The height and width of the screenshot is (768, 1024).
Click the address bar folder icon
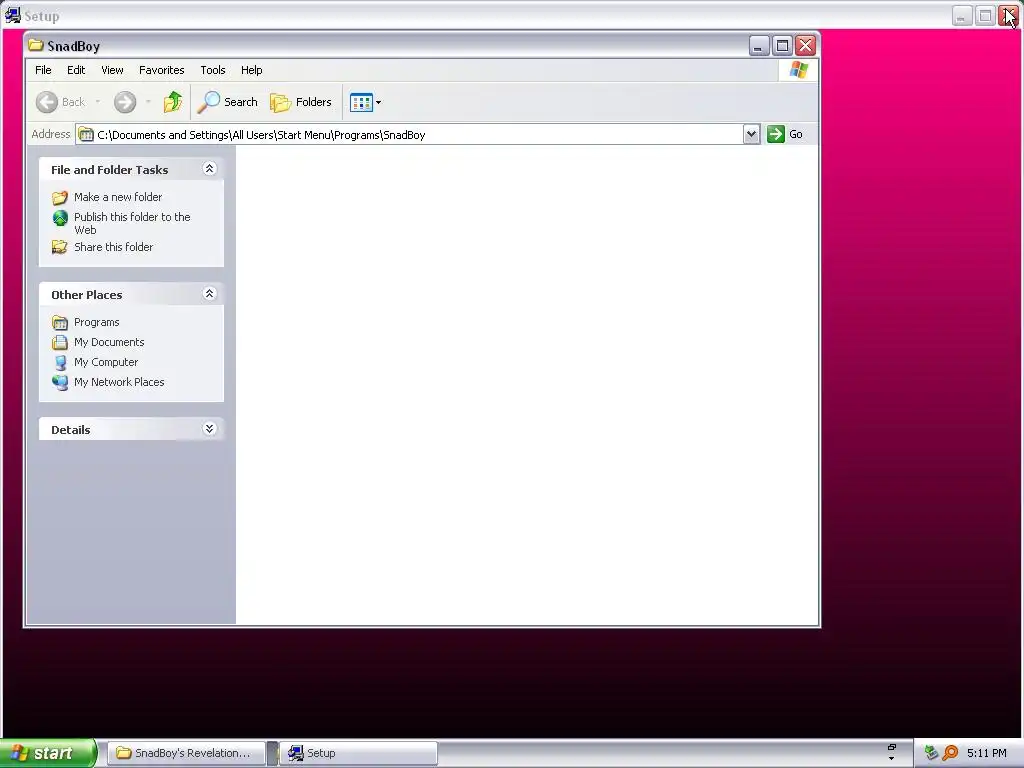86,135
